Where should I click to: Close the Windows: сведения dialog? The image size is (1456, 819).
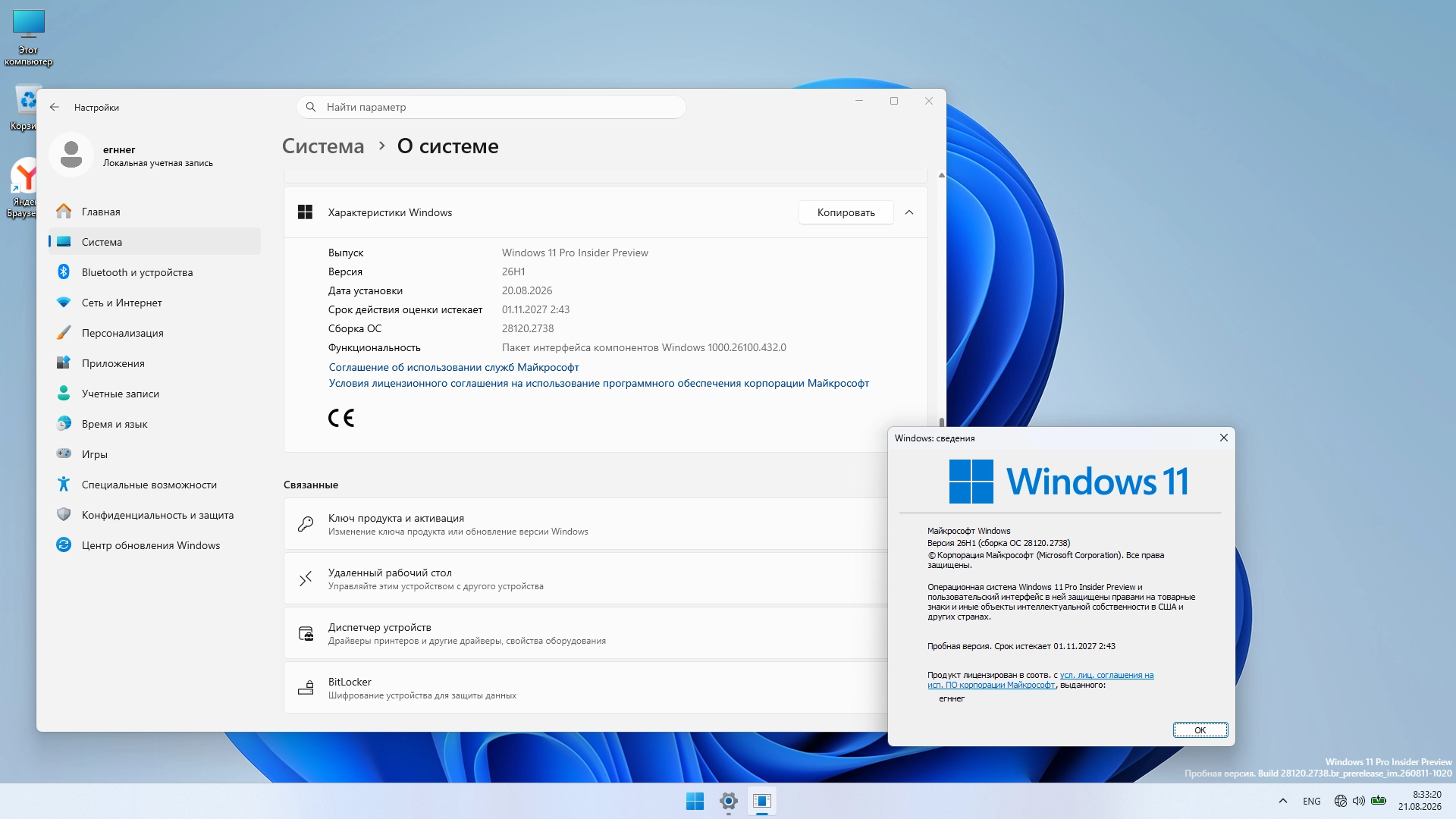pyautogui.click(x=1223, y=438)
